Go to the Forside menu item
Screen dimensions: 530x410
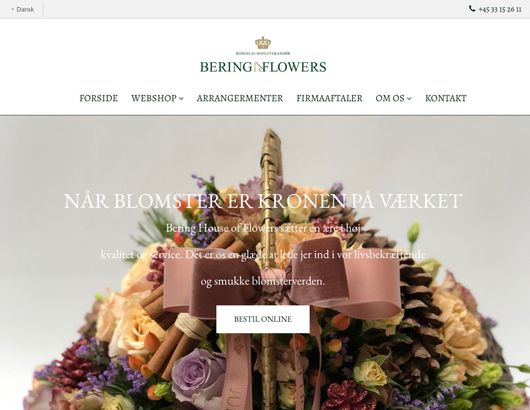pyautogui.click(x=99, y=98)
